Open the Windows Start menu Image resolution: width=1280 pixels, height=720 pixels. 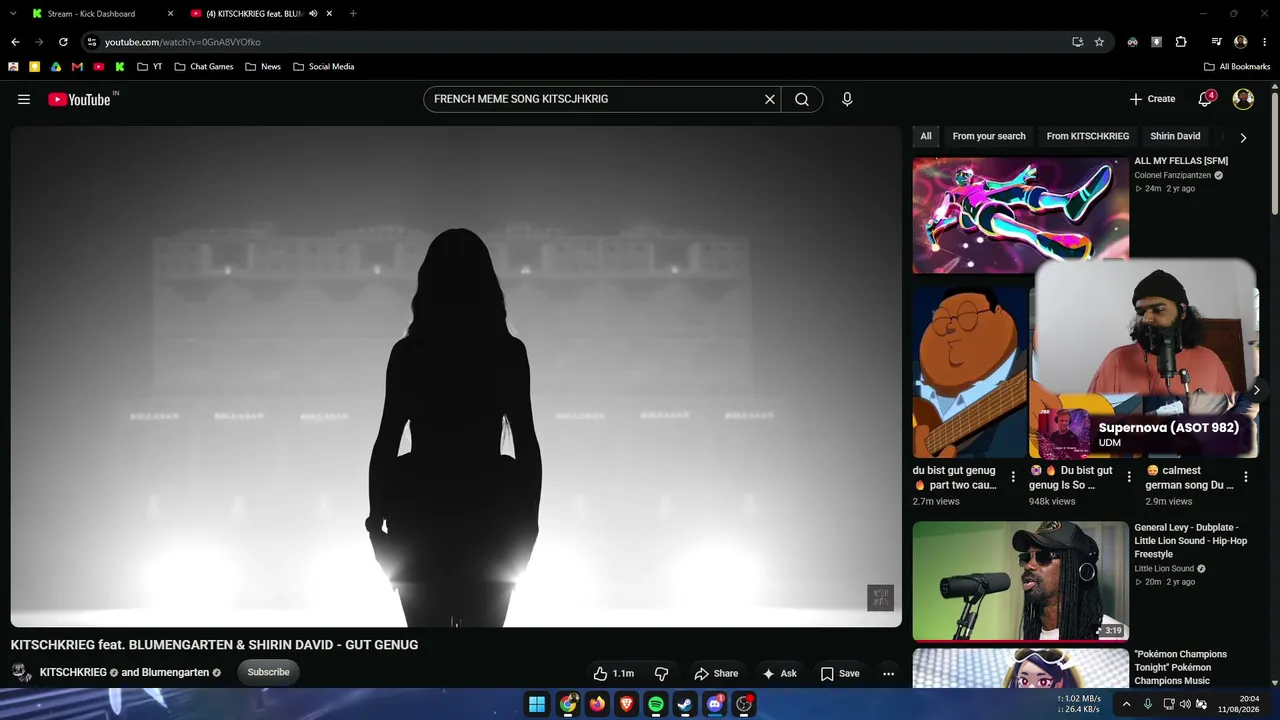(x=537, y=704)
